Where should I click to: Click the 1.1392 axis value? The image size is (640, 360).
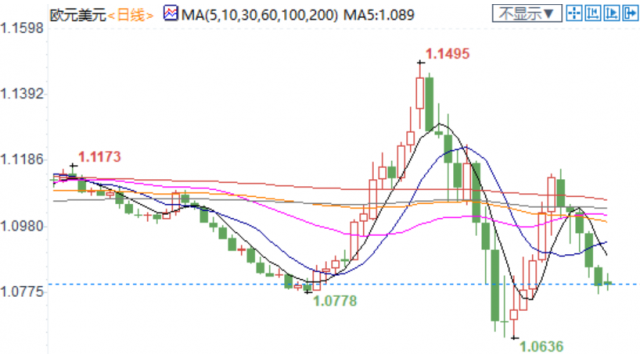pos(22,94)
